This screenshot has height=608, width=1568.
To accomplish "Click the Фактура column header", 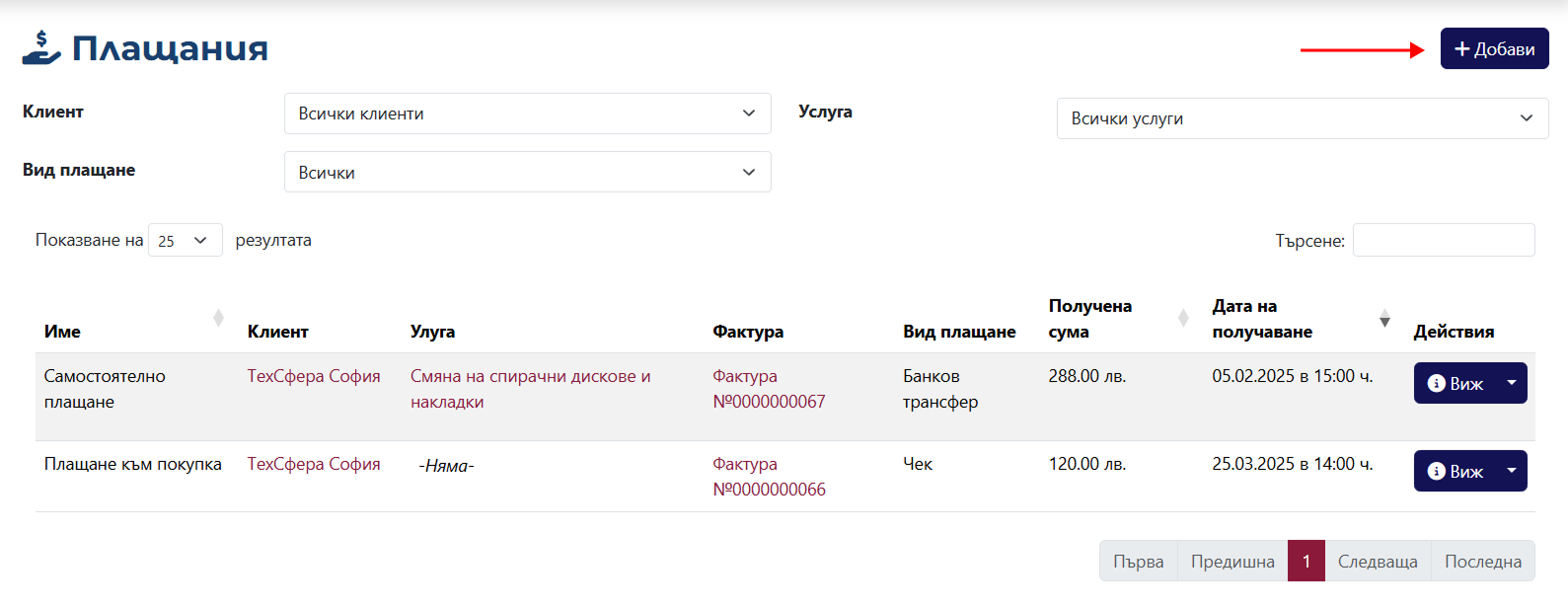I will [748, 332].
